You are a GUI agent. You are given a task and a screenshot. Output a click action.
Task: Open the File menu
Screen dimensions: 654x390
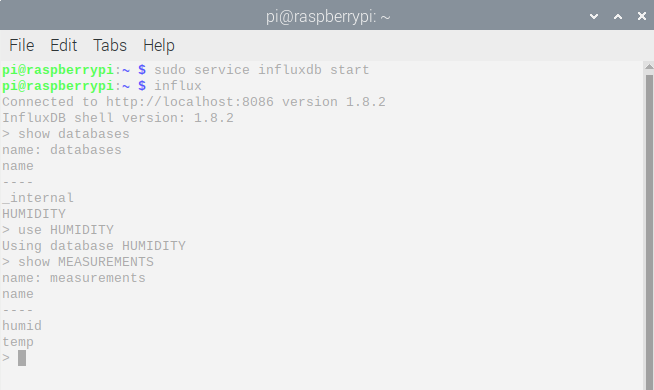[22, 45]
